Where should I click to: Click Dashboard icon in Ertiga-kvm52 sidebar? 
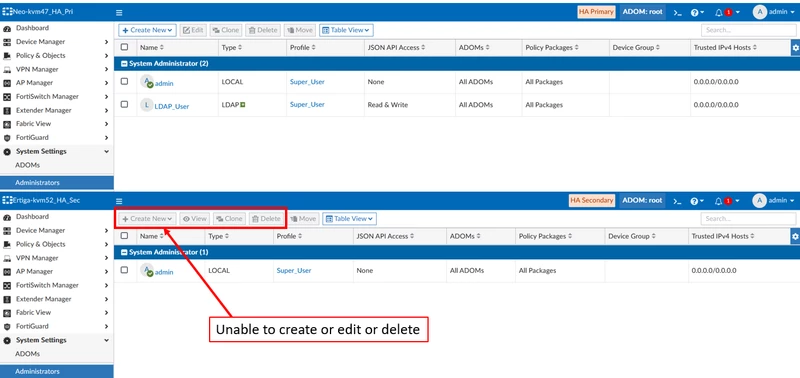click(x=7, y=217)
